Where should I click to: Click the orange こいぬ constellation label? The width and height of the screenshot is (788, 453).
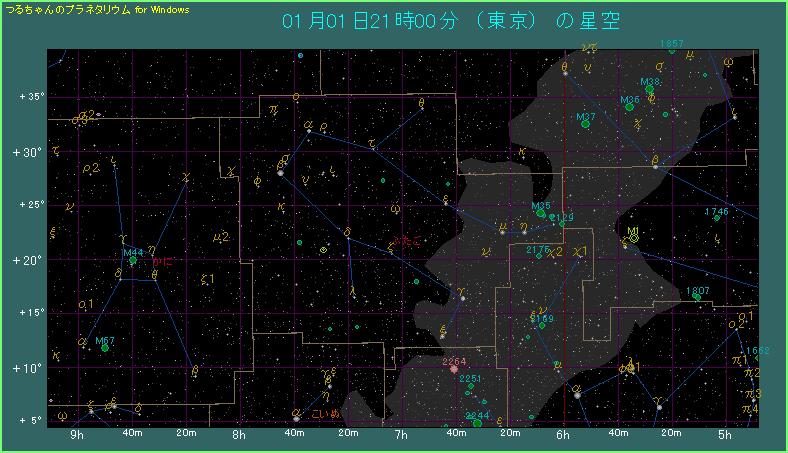coord(326,413)
